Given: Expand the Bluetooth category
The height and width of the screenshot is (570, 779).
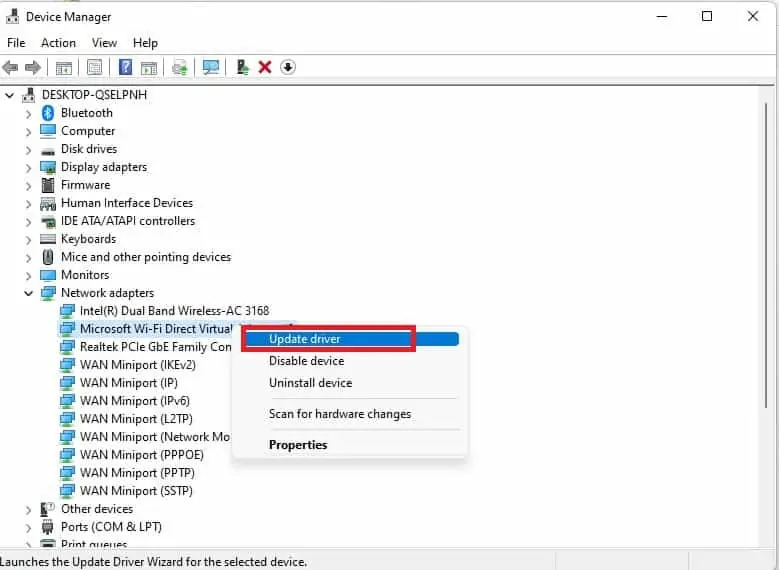Looking at the screenshot, I should pyautogui.click(x=28, y=114).
